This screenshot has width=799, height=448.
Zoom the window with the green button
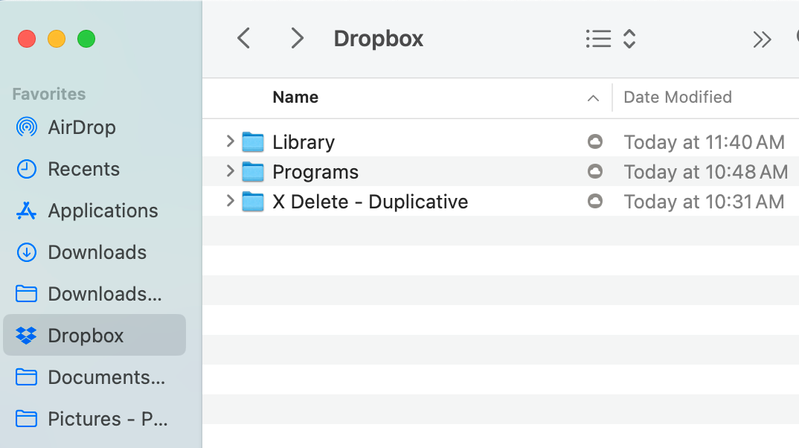86,39
